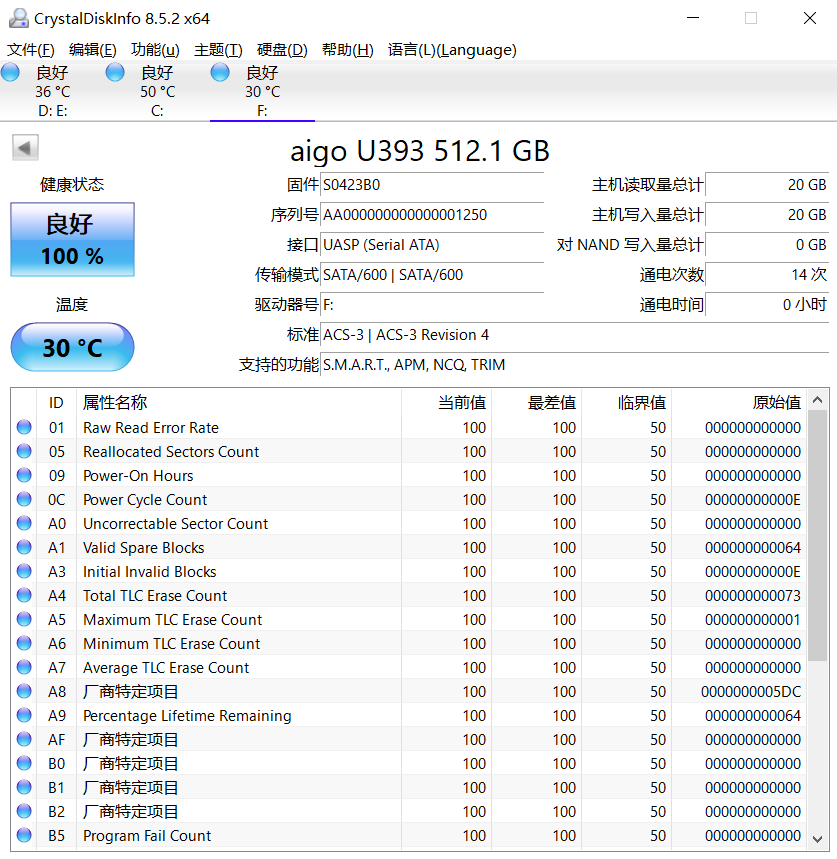837x859 pixels.
Task: Click status orb for Power Cycle Count
Action: point(24,499)
